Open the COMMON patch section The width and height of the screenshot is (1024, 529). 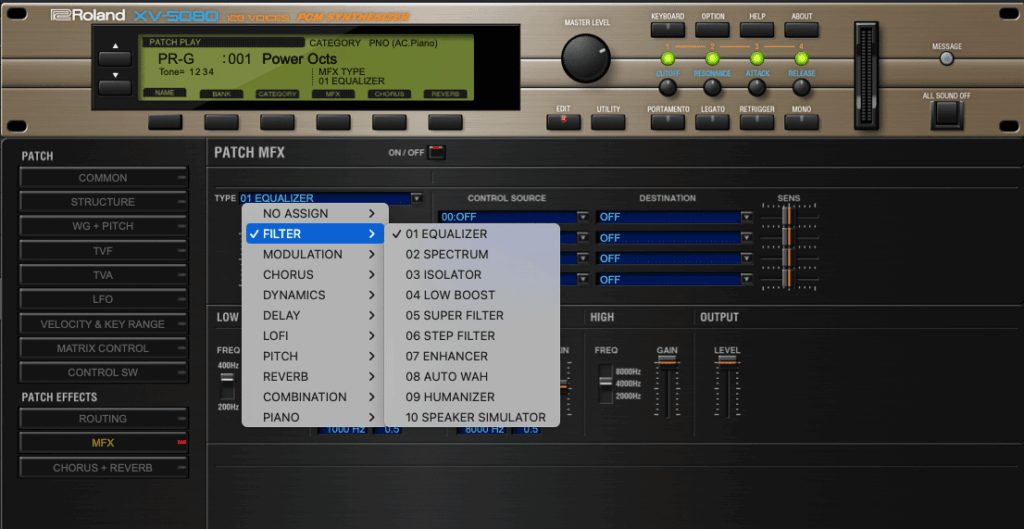tap(103, 178)
